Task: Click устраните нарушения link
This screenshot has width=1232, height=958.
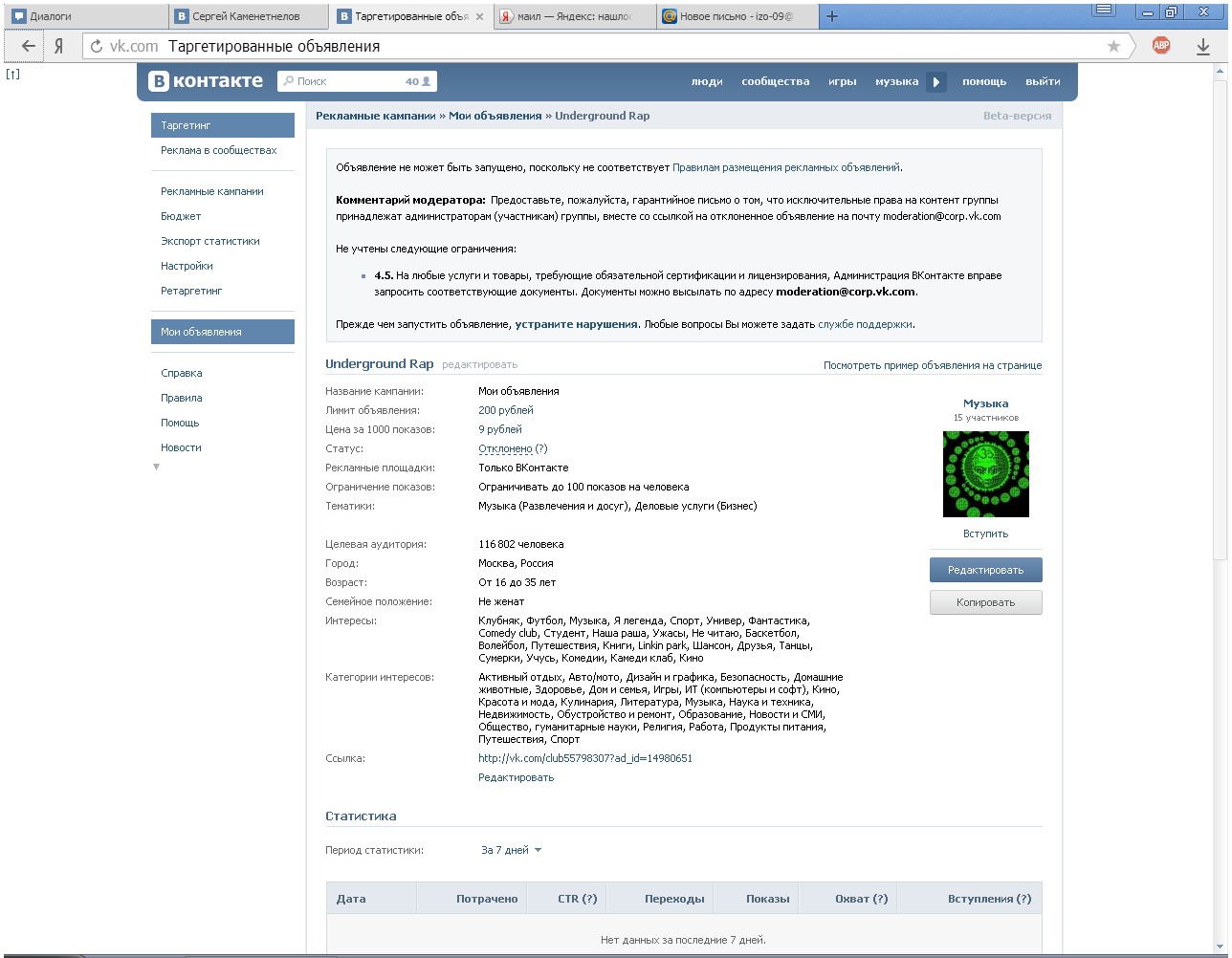Action: (x=576, y=324)
